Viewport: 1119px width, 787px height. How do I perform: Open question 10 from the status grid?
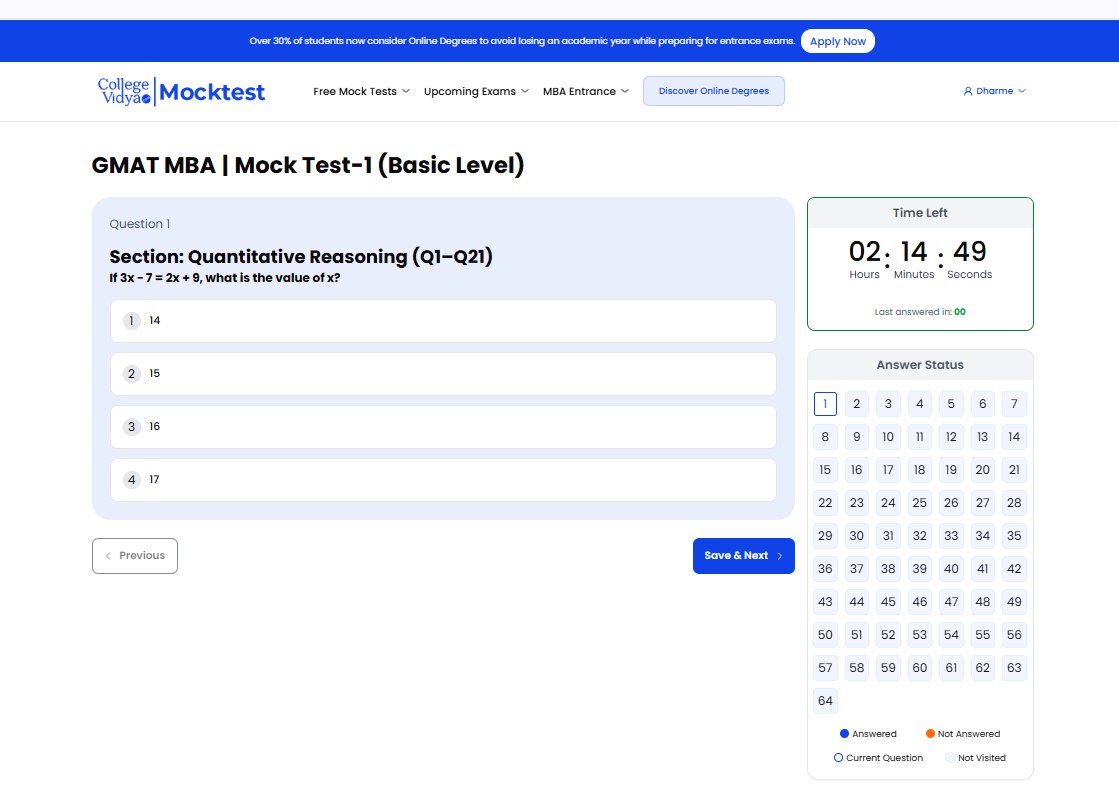pyautogui.click(x=888, y=437)
